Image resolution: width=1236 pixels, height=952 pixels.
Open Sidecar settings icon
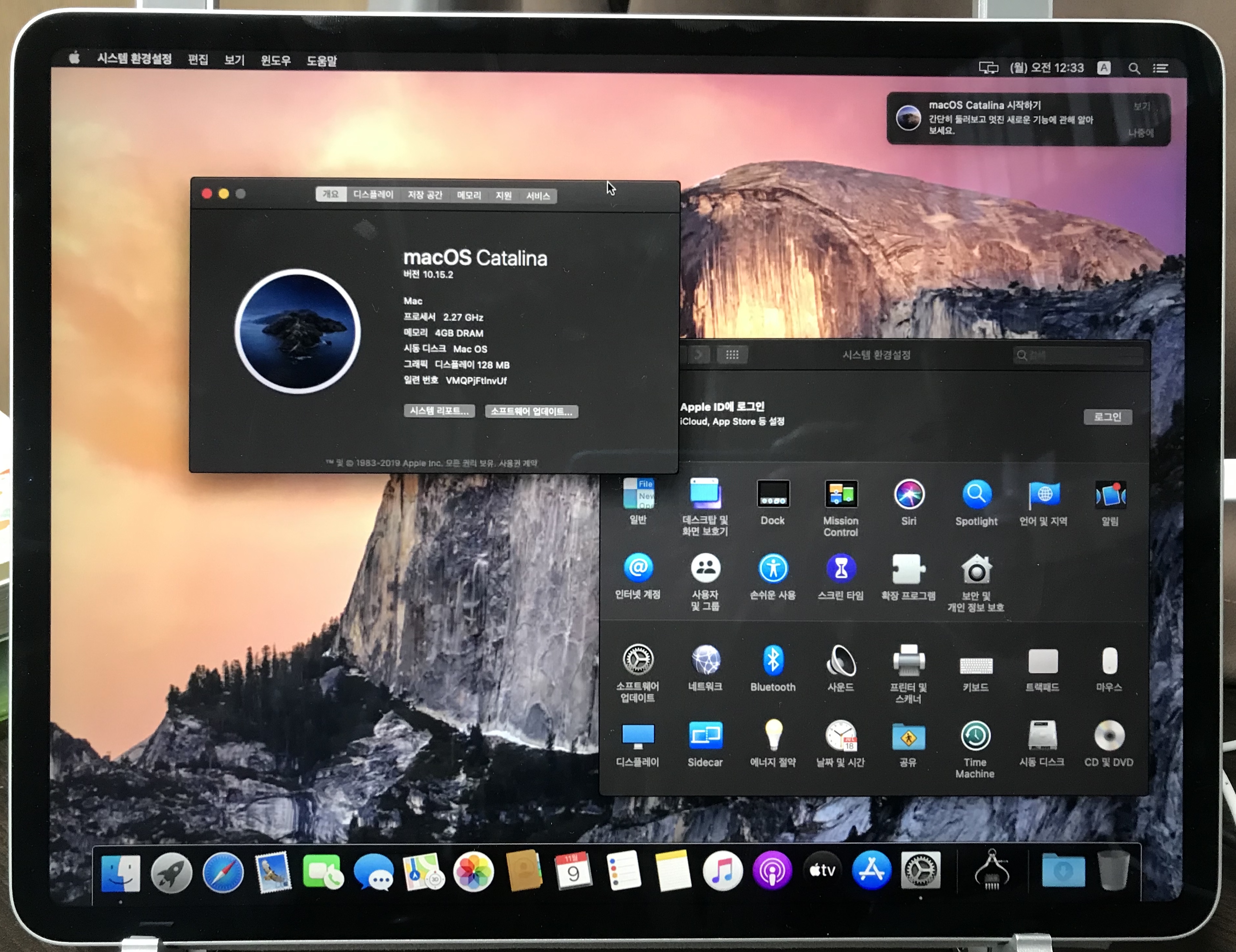pos(705,736)
